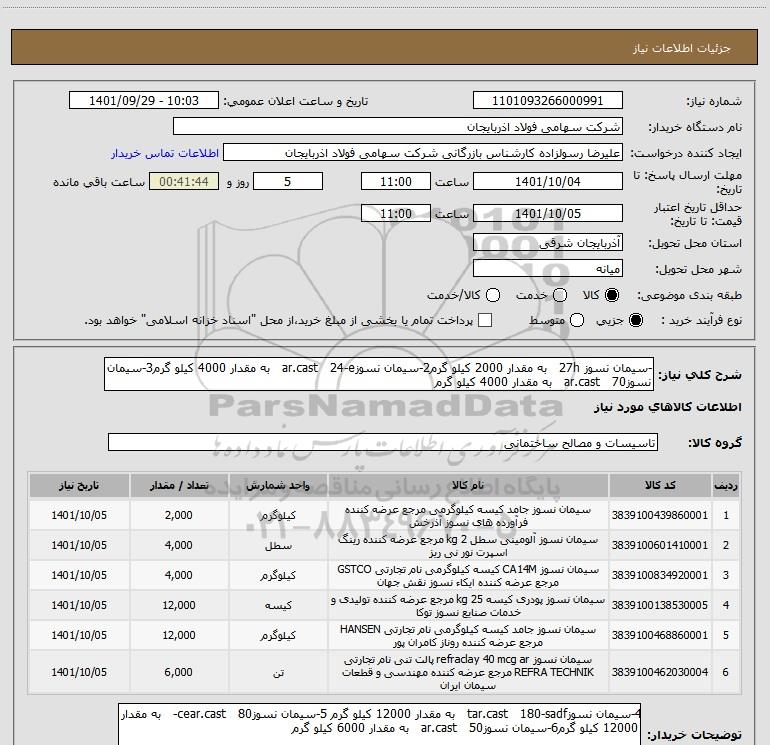
Task: Click the CA14M GSTCO product name
Action: point(468,576)
